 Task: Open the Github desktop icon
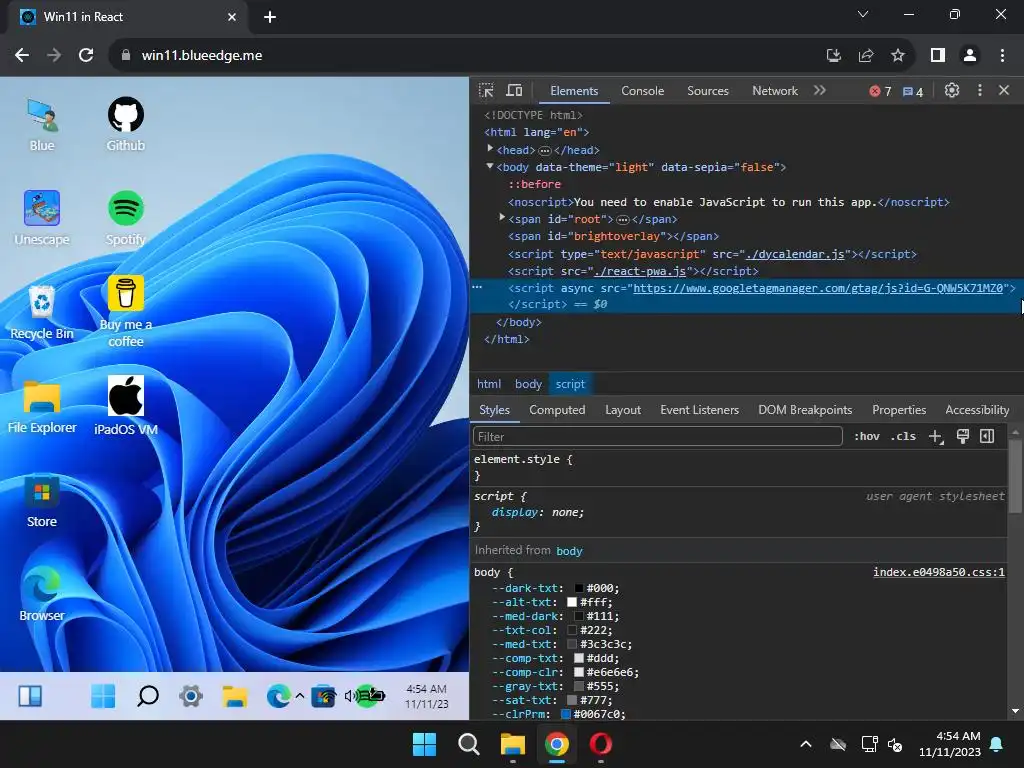[125, 125]
